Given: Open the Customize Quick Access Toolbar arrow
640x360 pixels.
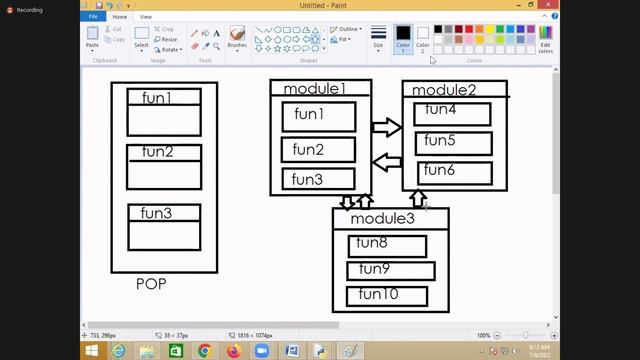Looking at the screenshot, I should pyautogui.click(x=128, y=6).
